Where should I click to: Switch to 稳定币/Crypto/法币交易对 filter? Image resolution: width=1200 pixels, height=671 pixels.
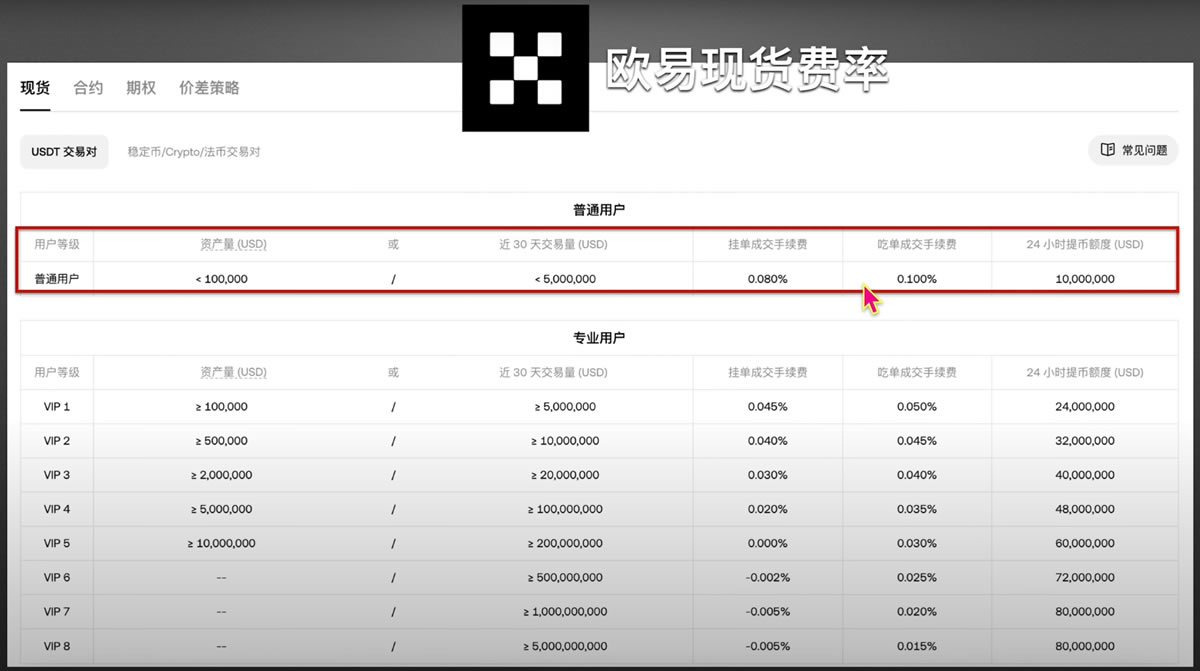click(x=193, y=151)
